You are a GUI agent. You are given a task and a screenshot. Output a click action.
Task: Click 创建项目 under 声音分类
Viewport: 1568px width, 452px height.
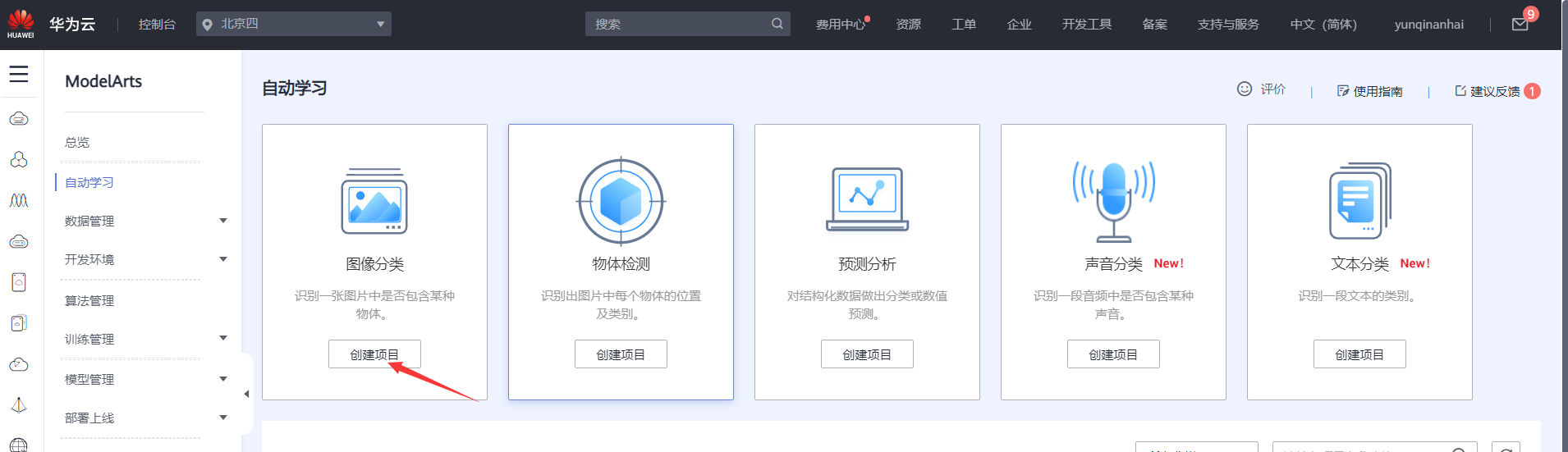(x=1113, y=354)
